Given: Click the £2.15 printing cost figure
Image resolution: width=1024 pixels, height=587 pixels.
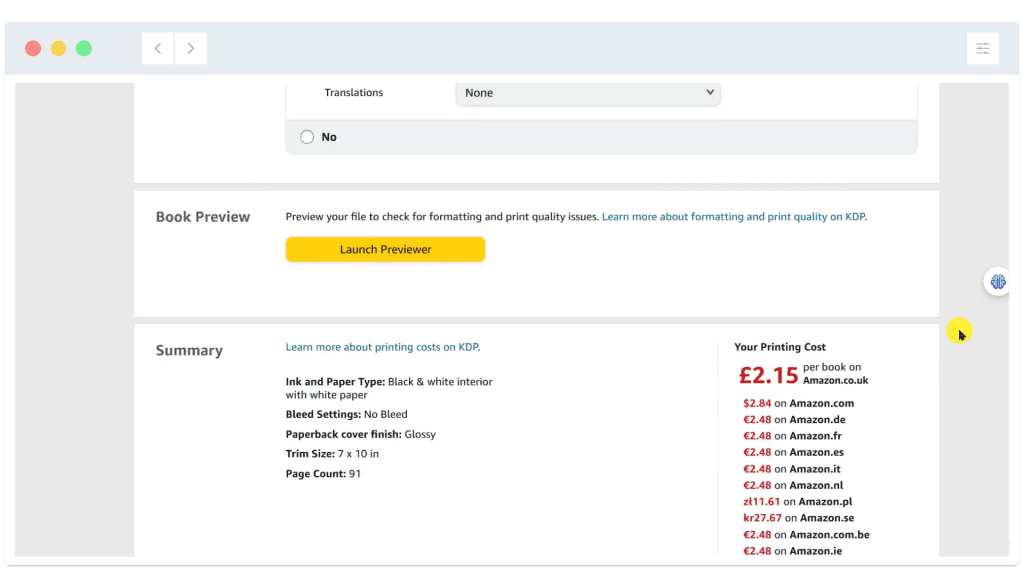Looking at the screenshot, I should click(768, 375).
